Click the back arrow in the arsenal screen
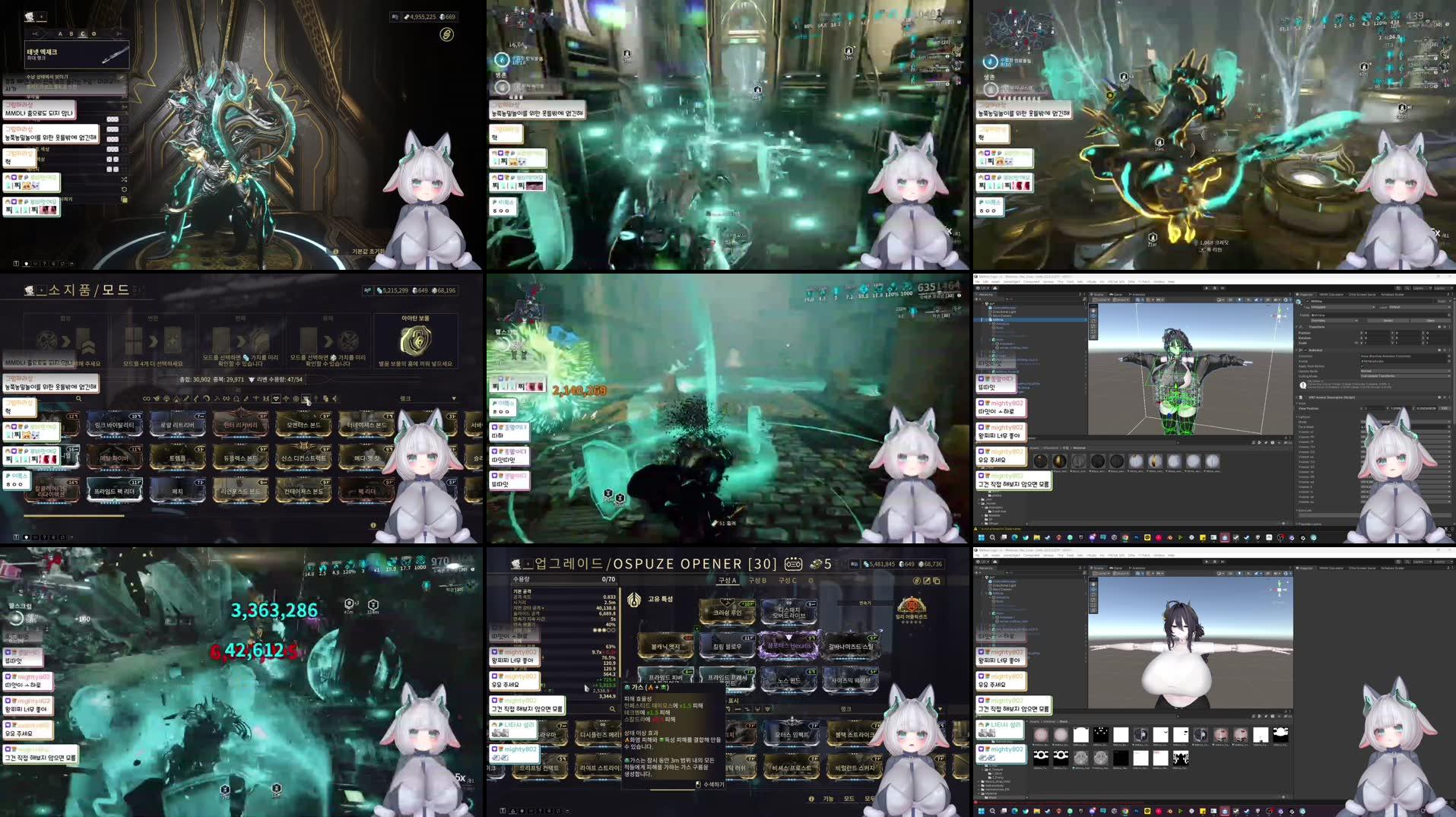 [x=36, y=33]
